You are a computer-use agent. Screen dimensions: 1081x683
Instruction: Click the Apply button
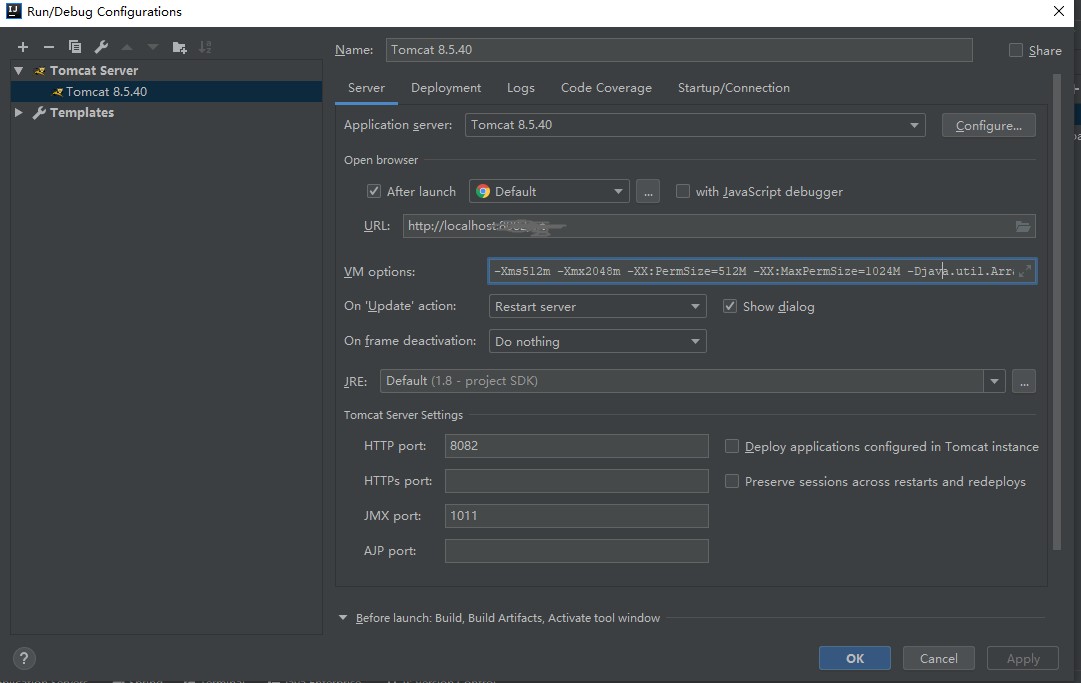1023,658
